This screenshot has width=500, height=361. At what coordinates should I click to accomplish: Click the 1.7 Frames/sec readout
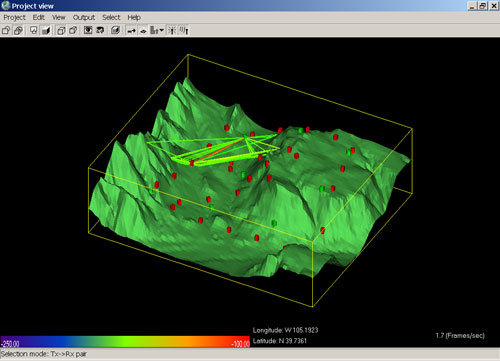click(x=460, y=335)
